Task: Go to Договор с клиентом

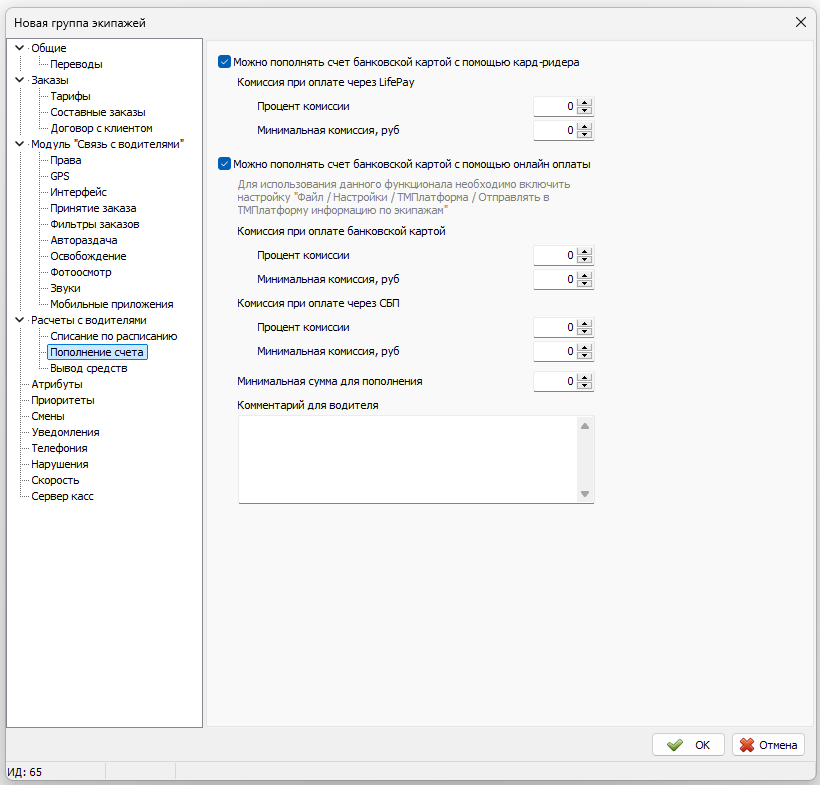Action: 101,128
